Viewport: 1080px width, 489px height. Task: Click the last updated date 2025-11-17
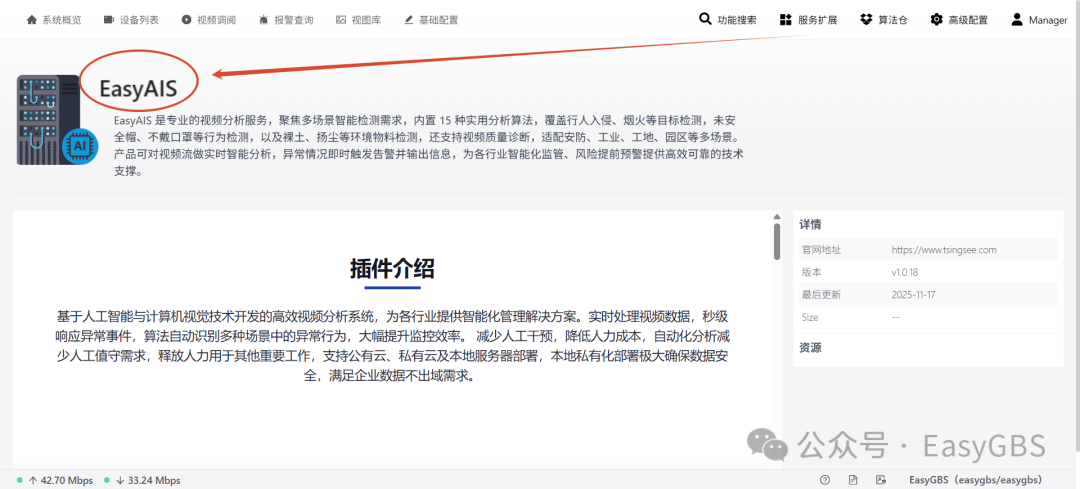tap(913, 295)
